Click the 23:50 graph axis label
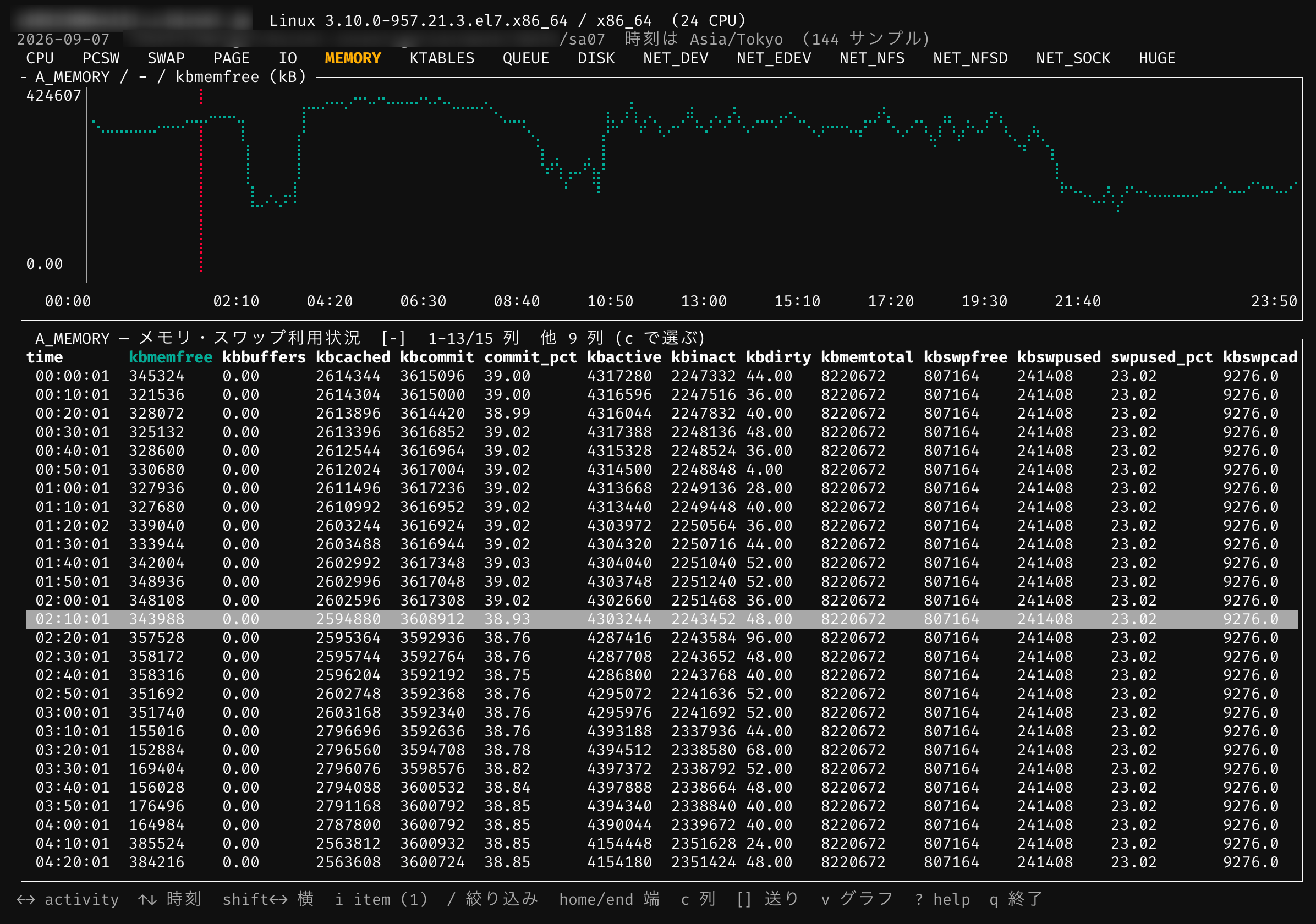The image size is (1316, 924). click(1274, 301)
